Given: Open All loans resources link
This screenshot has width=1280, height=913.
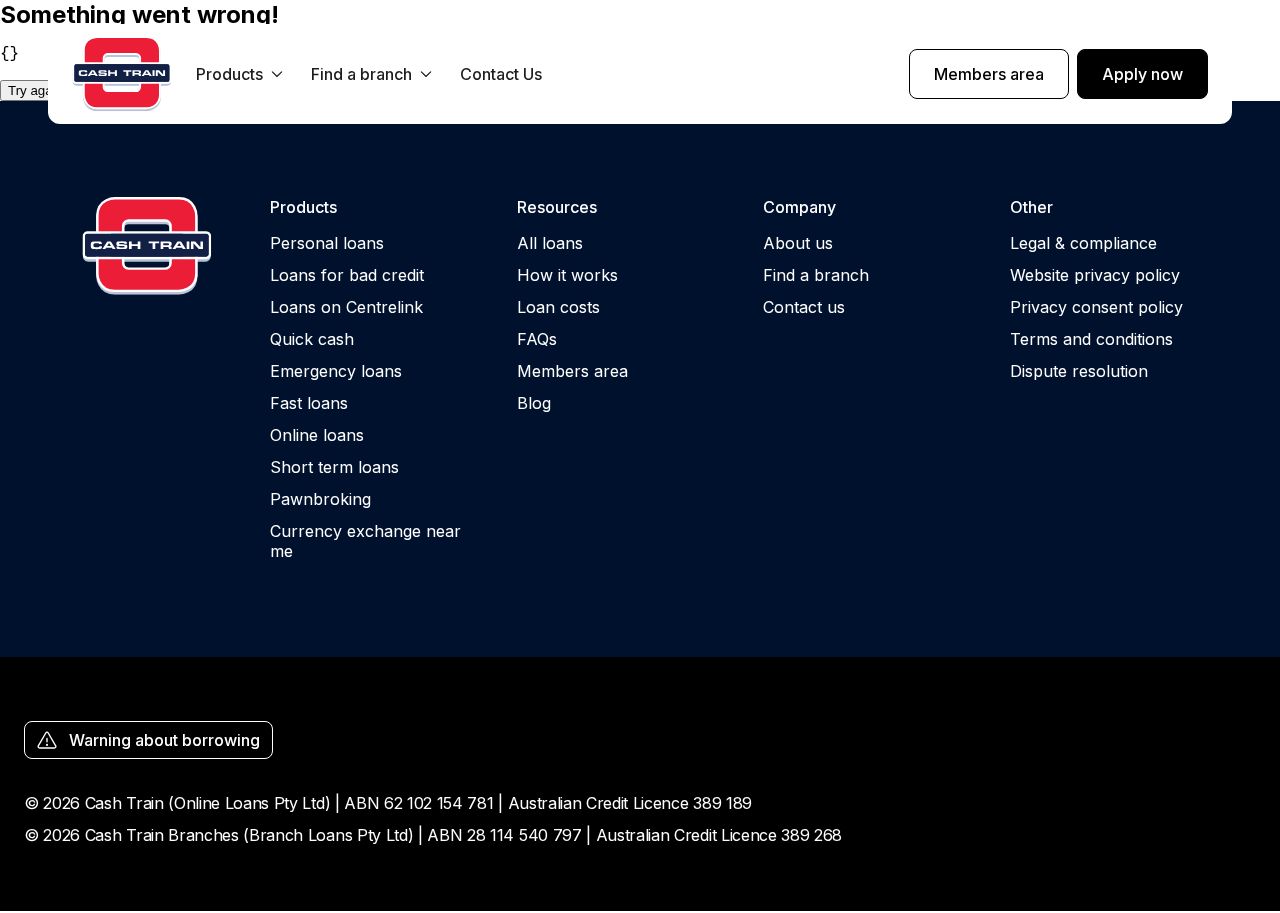Looking at the screenshot, I should point(550,243).
